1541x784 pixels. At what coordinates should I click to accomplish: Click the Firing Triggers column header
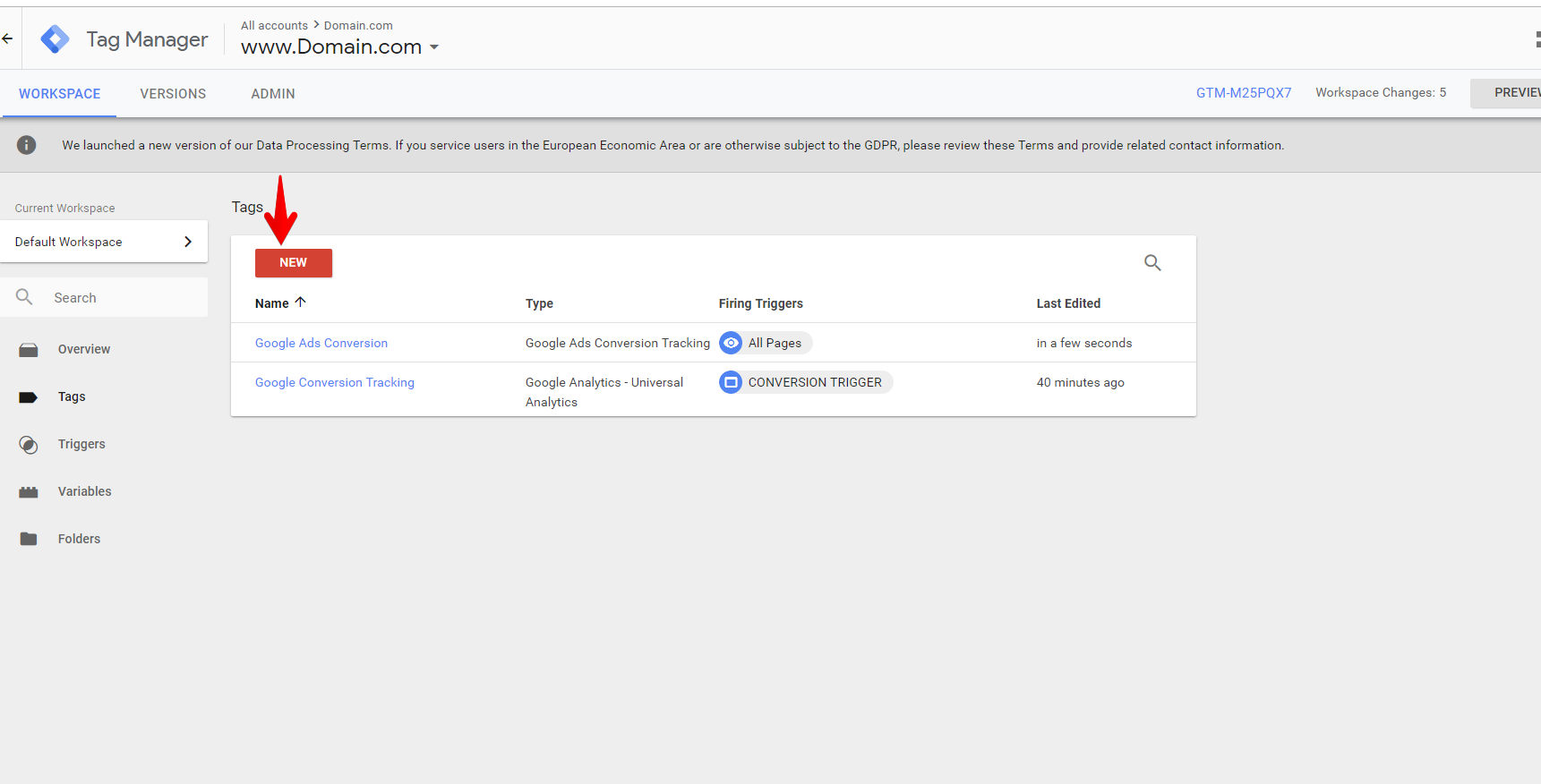point(760,303)
